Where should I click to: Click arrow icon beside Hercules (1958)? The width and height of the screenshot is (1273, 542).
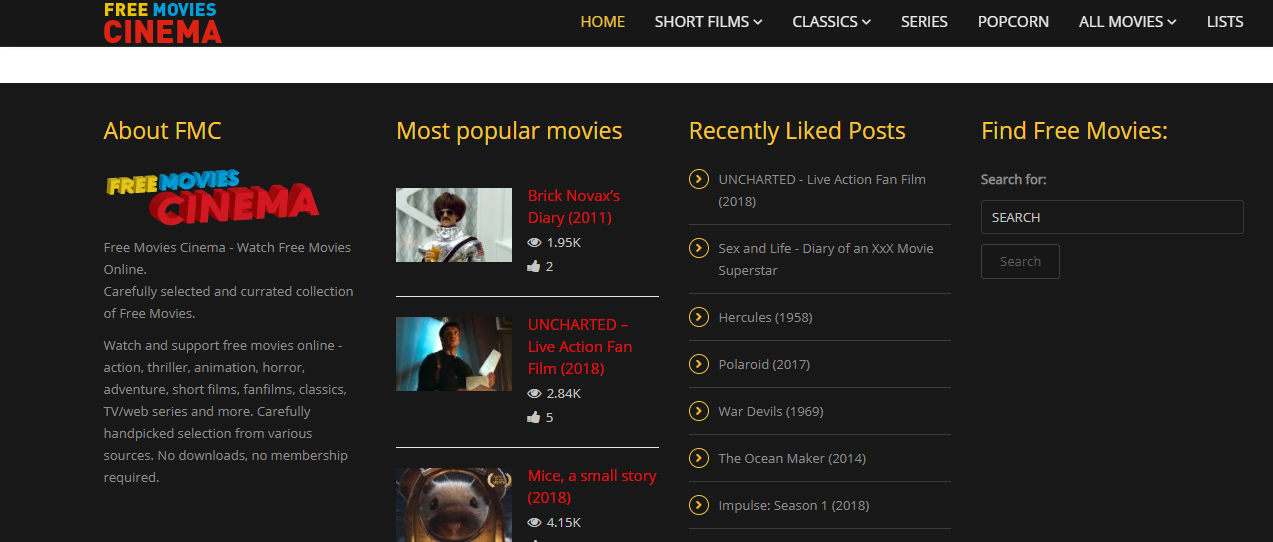[699, 317]
